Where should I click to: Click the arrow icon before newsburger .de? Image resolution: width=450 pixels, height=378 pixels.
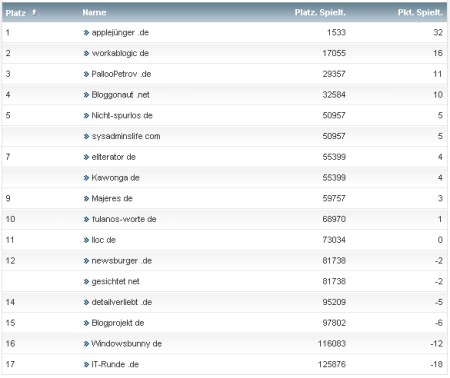click(x=86, y=261)
